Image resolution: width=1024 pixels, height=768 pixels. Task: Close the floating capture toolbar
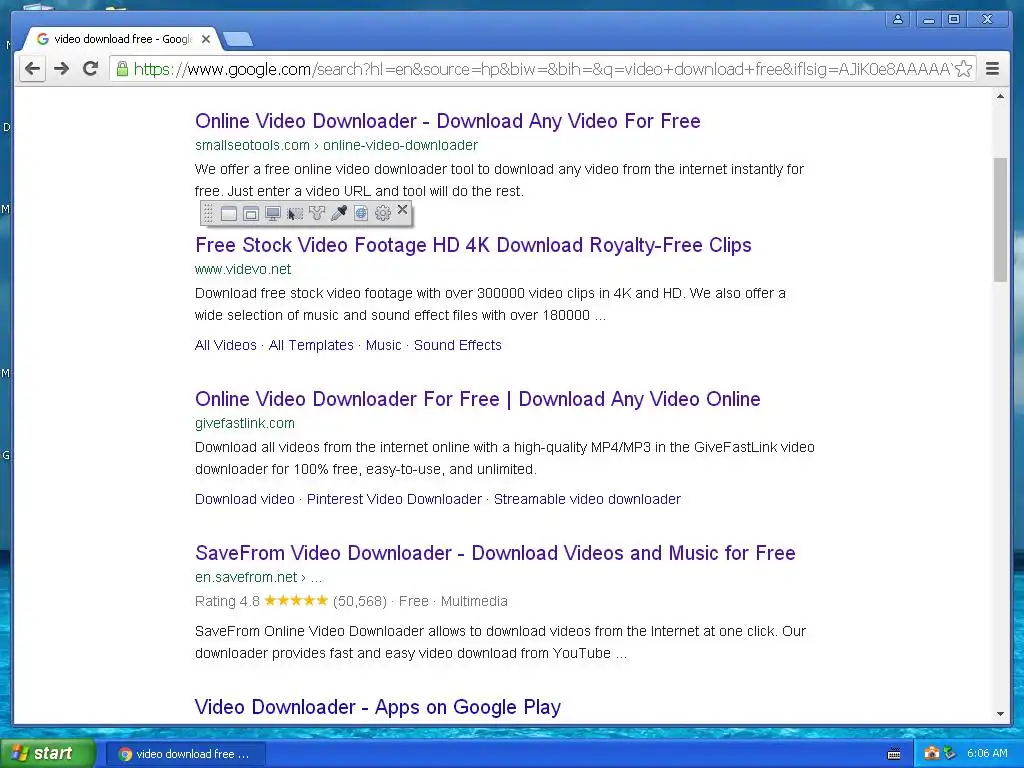pyautogui.click(x=402, y=210)
